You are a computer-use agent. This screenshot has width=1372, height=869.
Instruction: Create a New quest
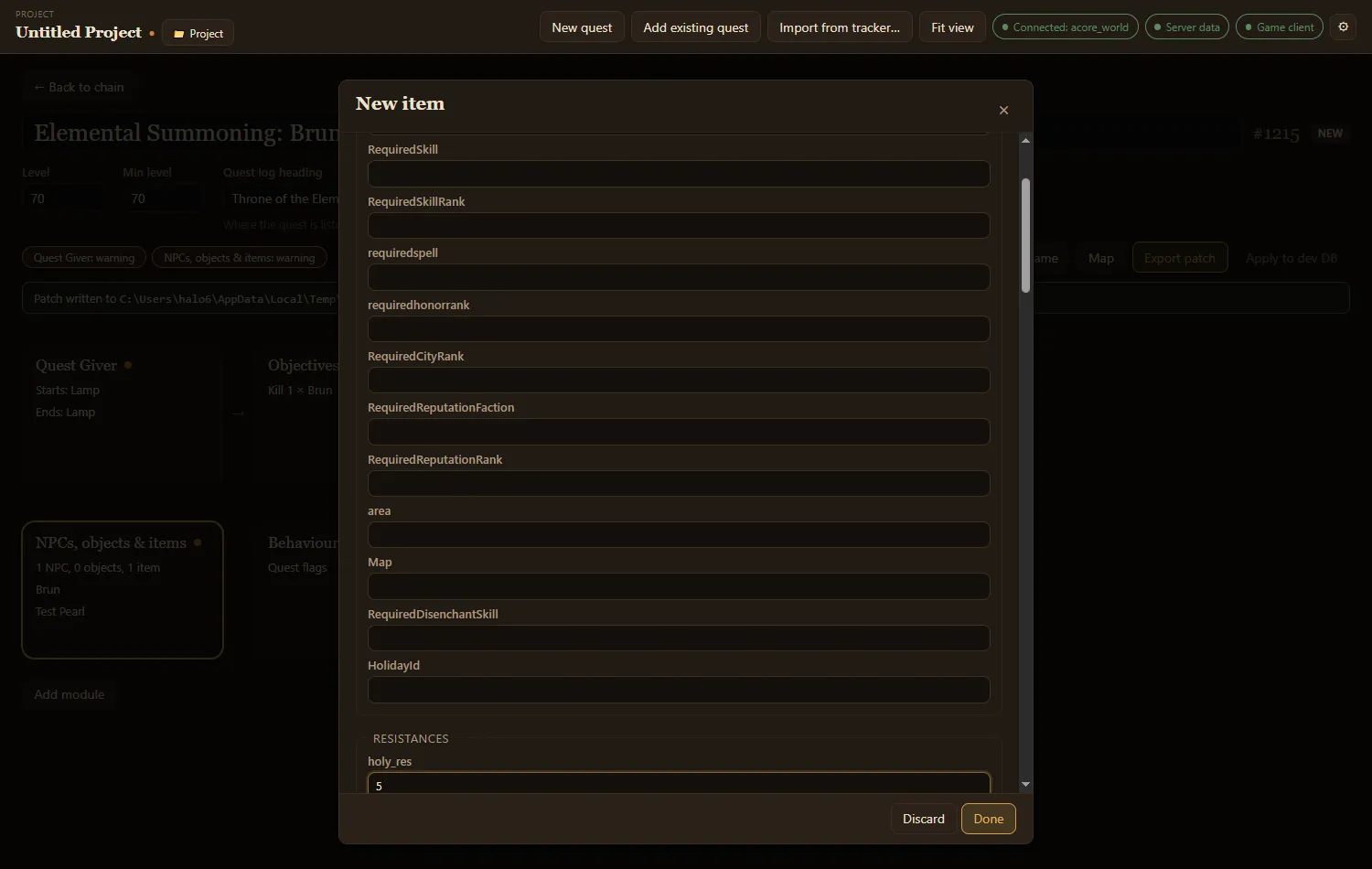pos(582,27)
